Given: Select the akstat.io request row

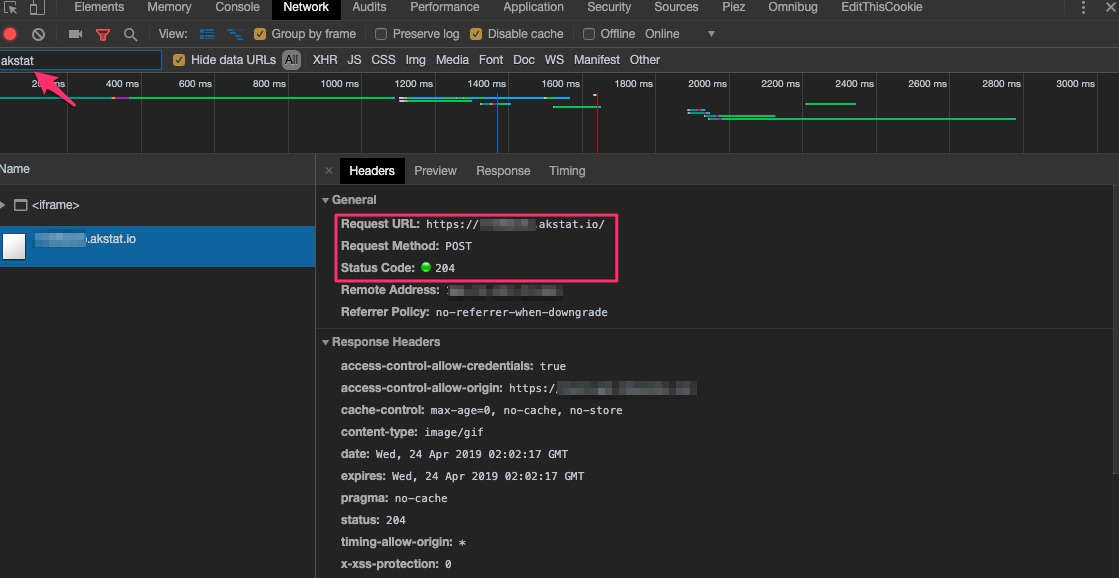Looking at the screenshot, I should (157, 246).
